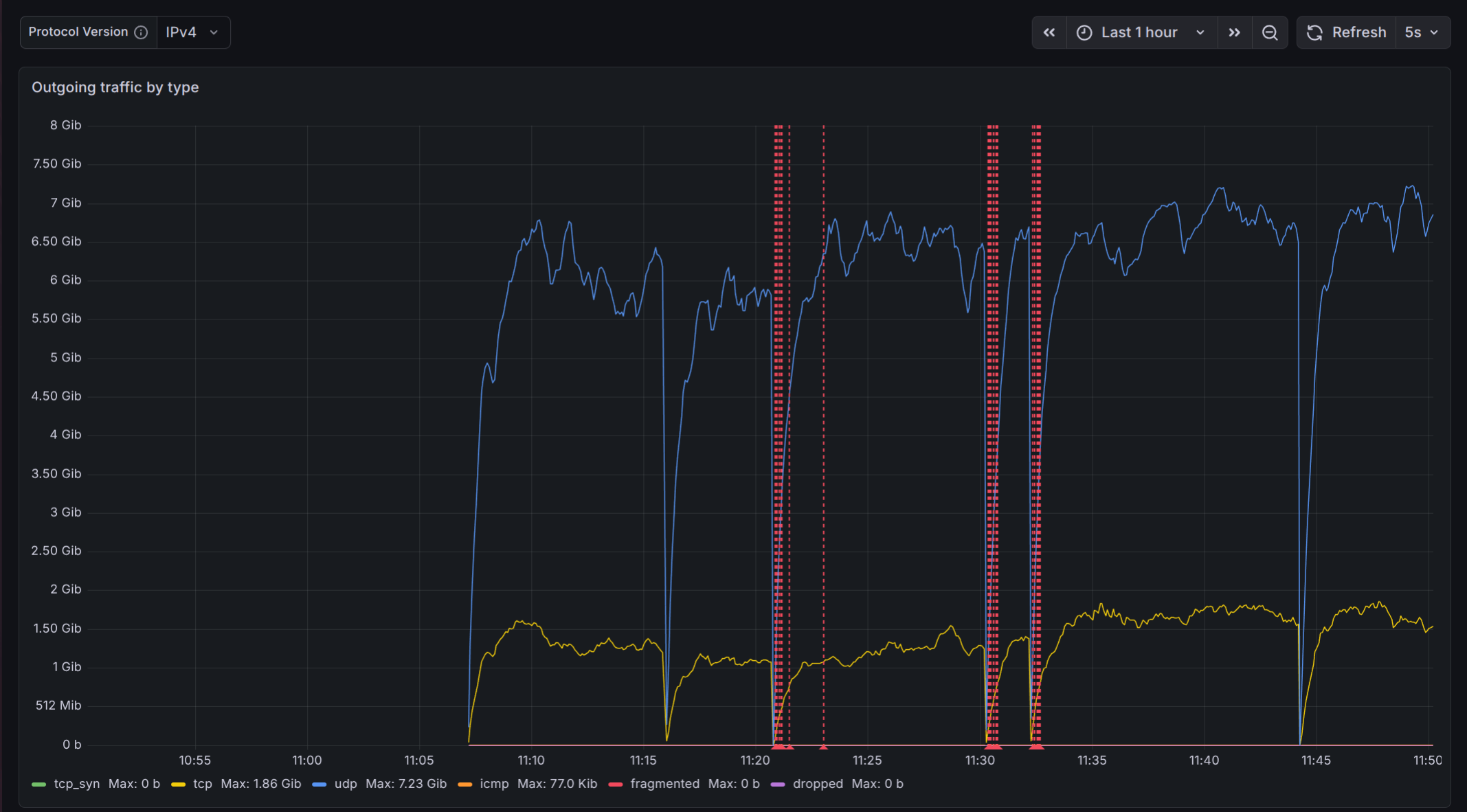
Task: Click the zoom out time range magnifier
Action: (x=1269, y=32)
